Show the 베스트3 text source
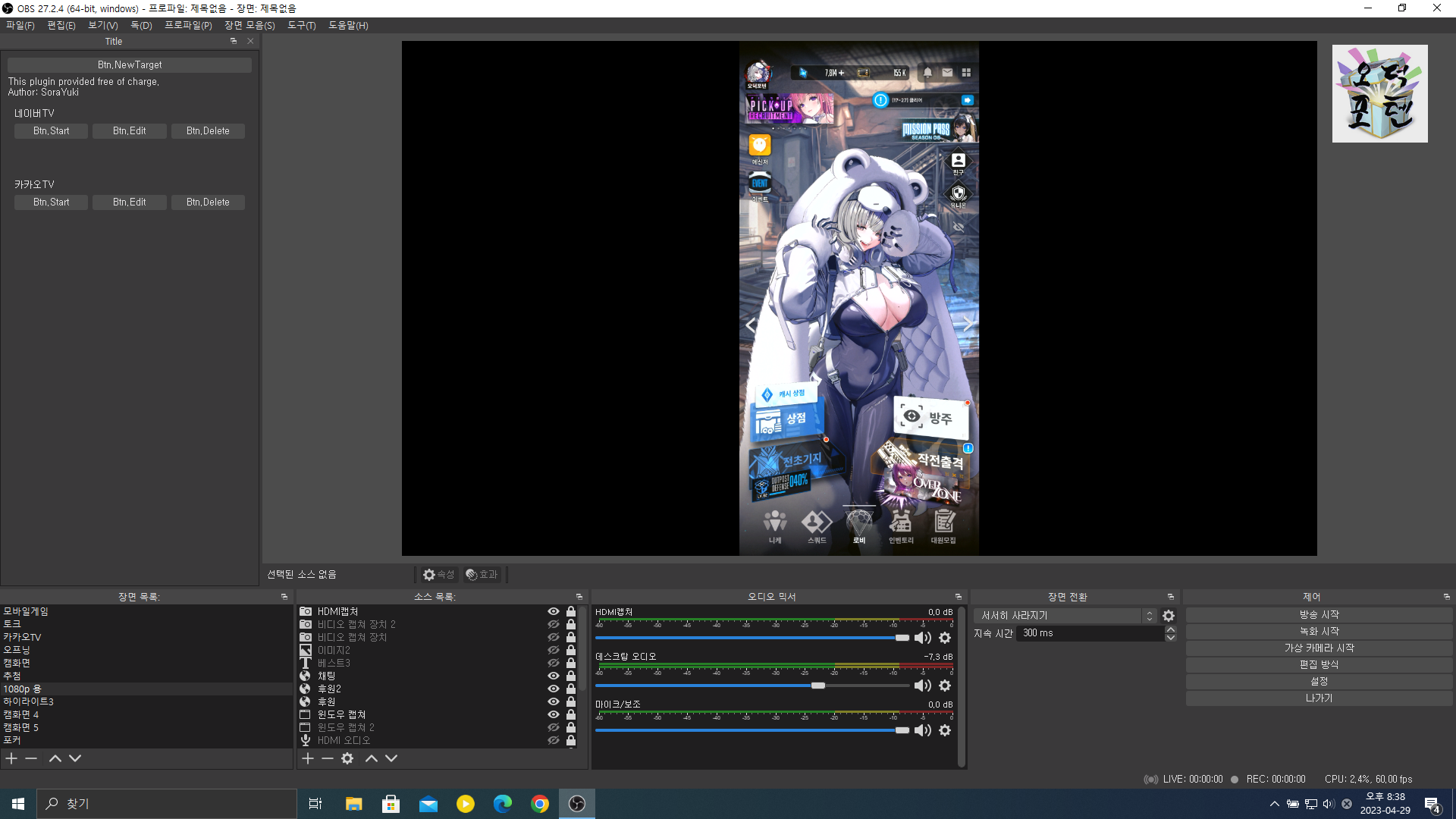 pyautogui.click(x=554, y=663)
